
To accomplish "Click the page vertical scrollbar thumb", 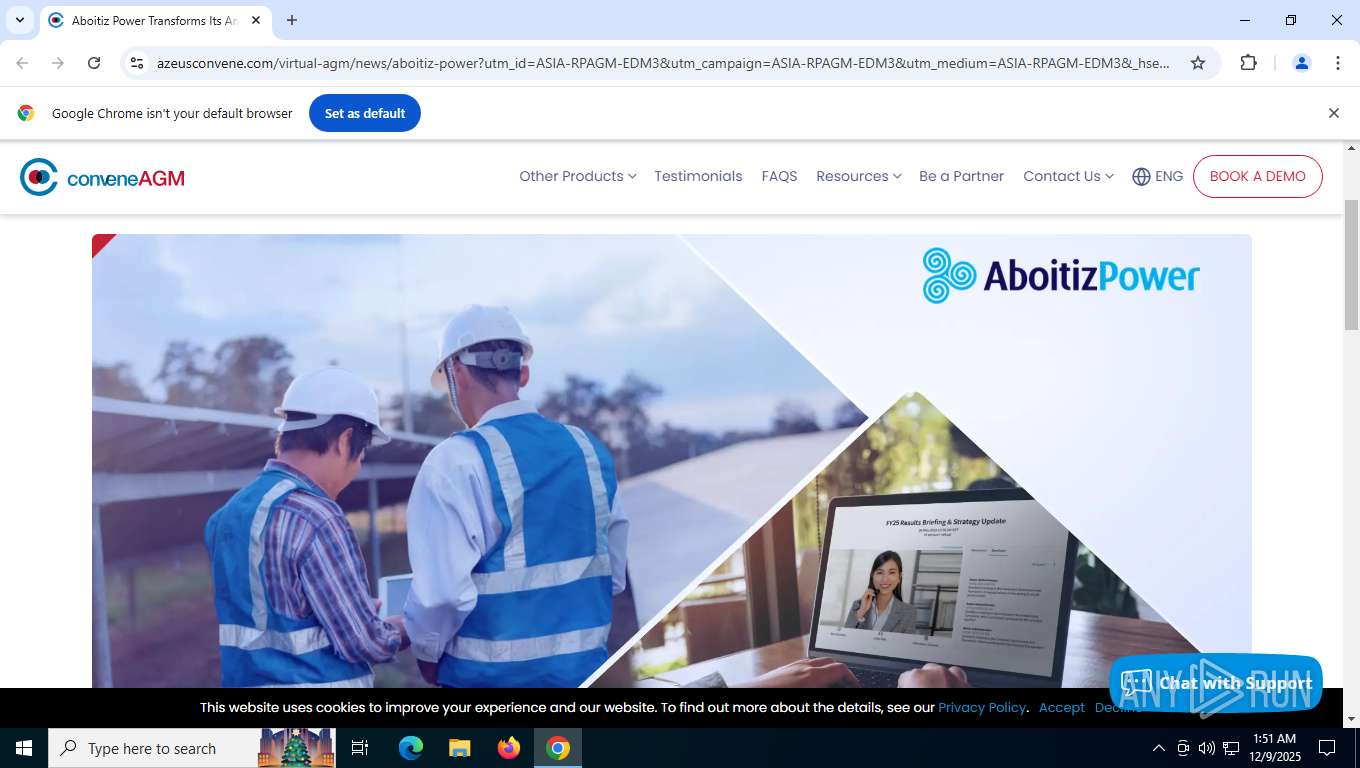I will [x=1351, y=264].
